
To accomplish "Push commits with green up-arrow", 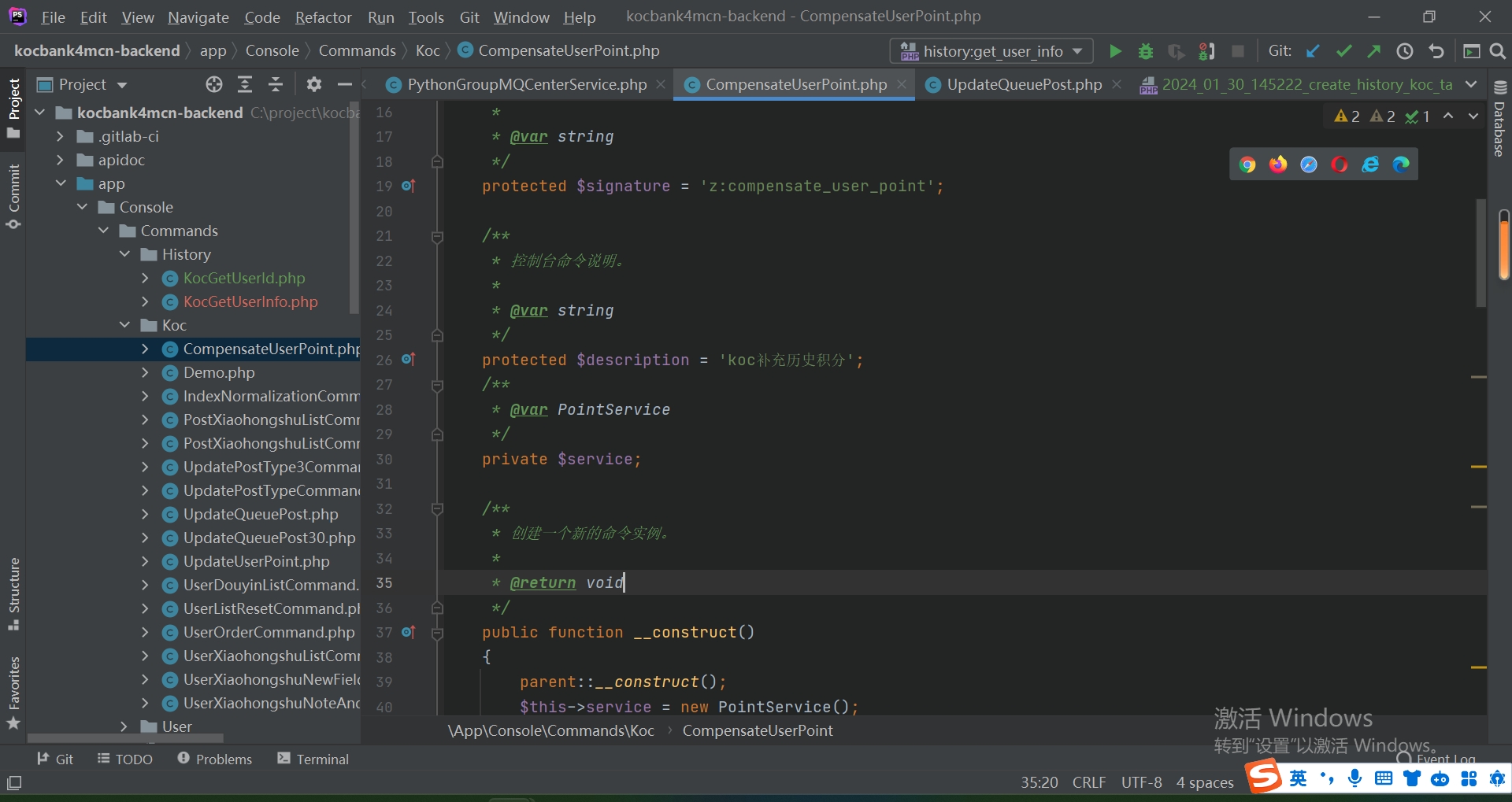I will point(1374,51).
